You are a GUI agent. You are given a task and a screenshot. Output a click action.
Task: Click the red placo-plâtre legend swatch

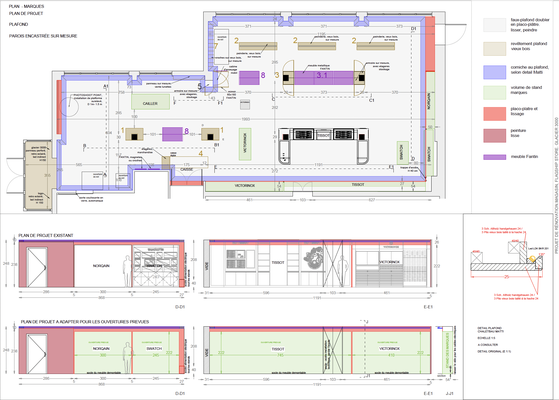pyautogui.click(x=494, y=114)
